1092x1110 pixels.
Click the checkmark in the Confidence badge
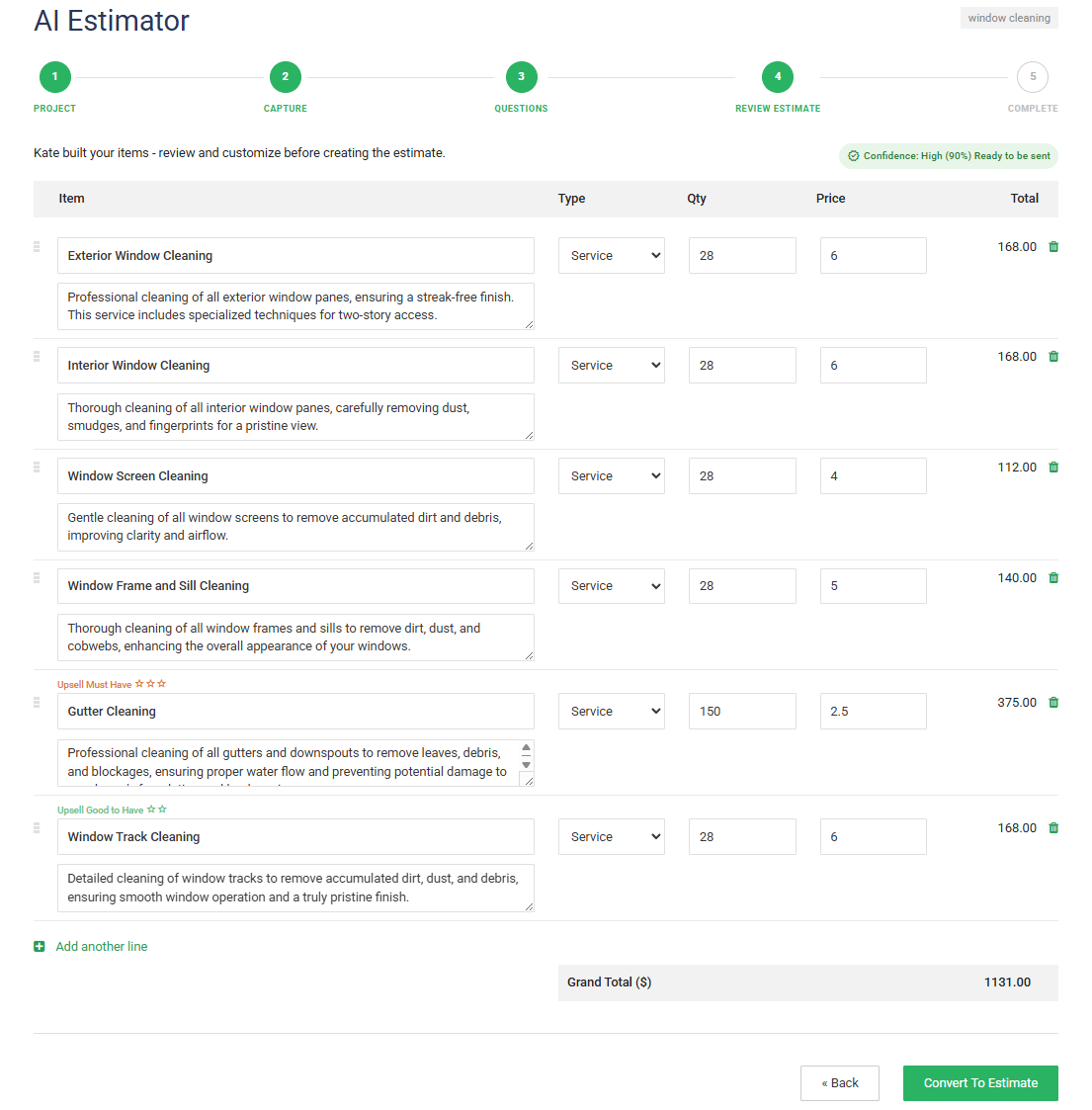click(x=852, y=155)
